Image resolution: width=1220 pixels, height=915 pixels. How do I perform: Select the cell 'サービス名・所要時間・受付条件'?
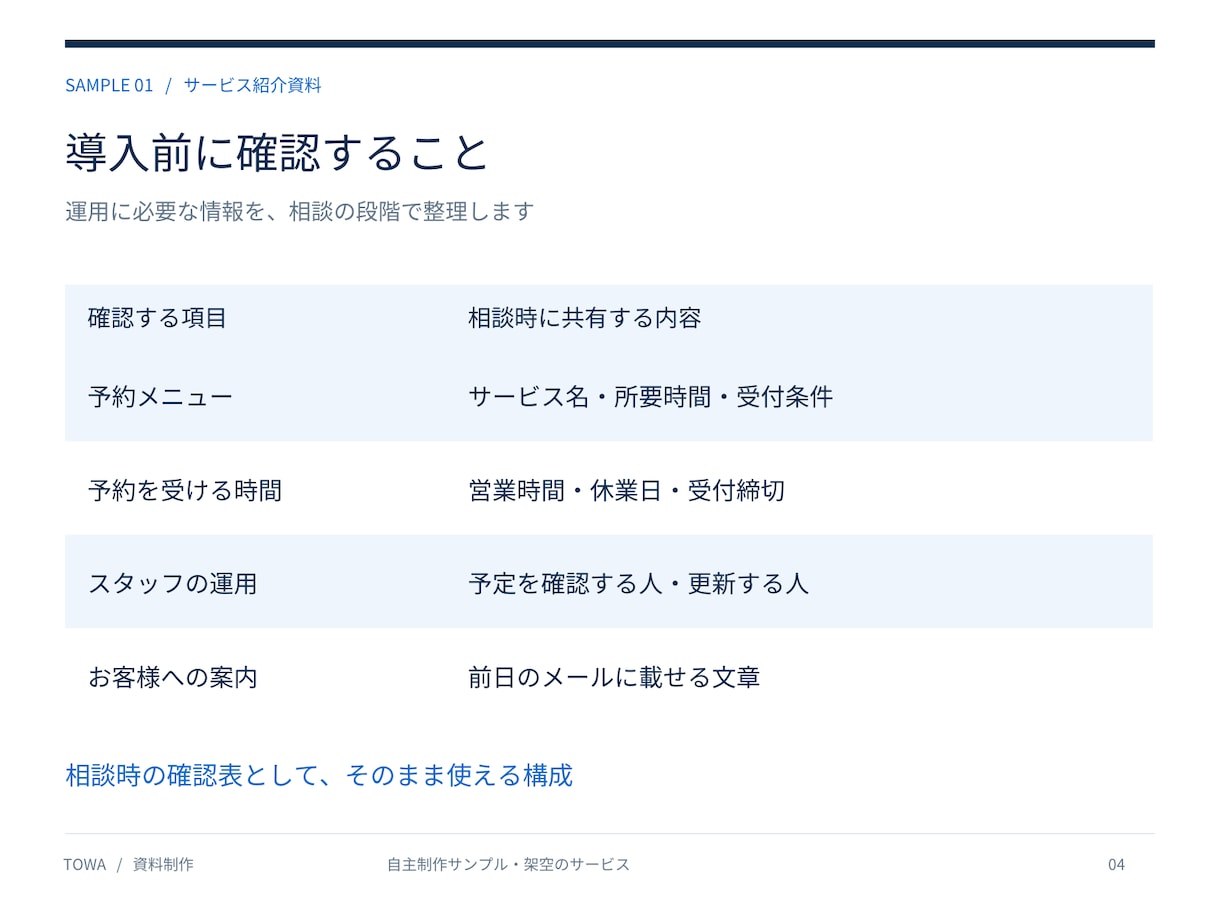[650, 397]
